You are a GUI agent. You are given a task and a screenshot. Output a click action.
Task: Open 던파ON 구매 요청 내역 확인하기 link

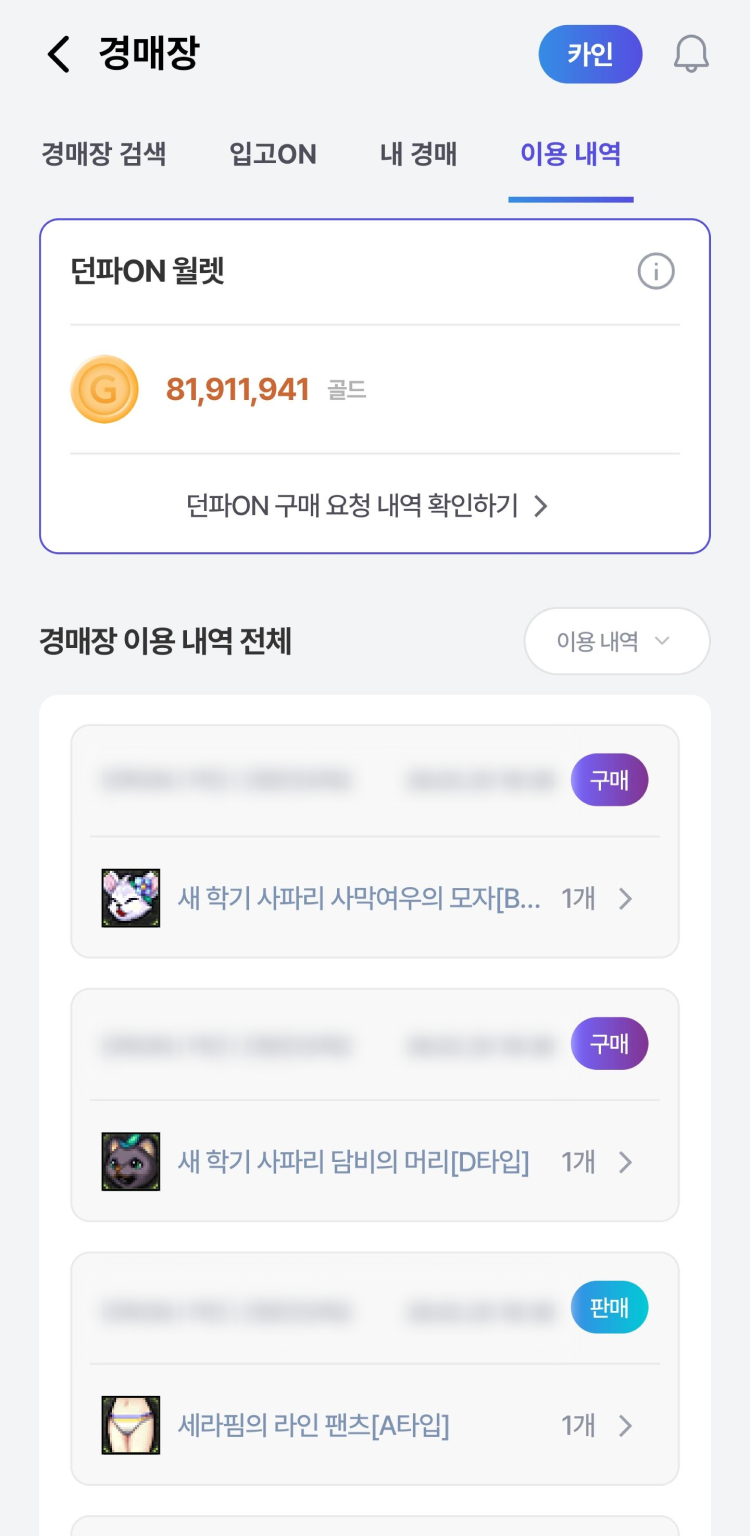coord(368,506)
